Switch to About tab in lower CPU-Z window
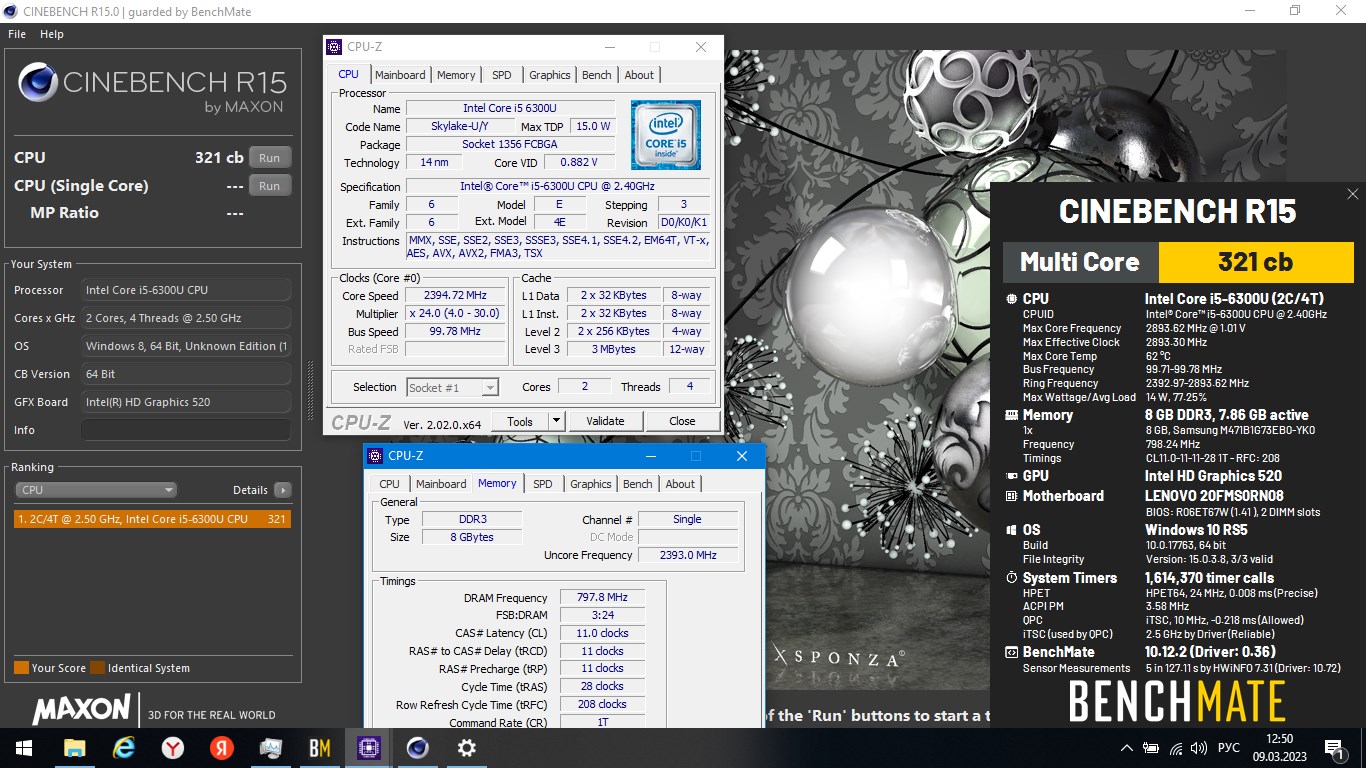The height and width of the screenshot is (768, 1366). tap(680, 484)
